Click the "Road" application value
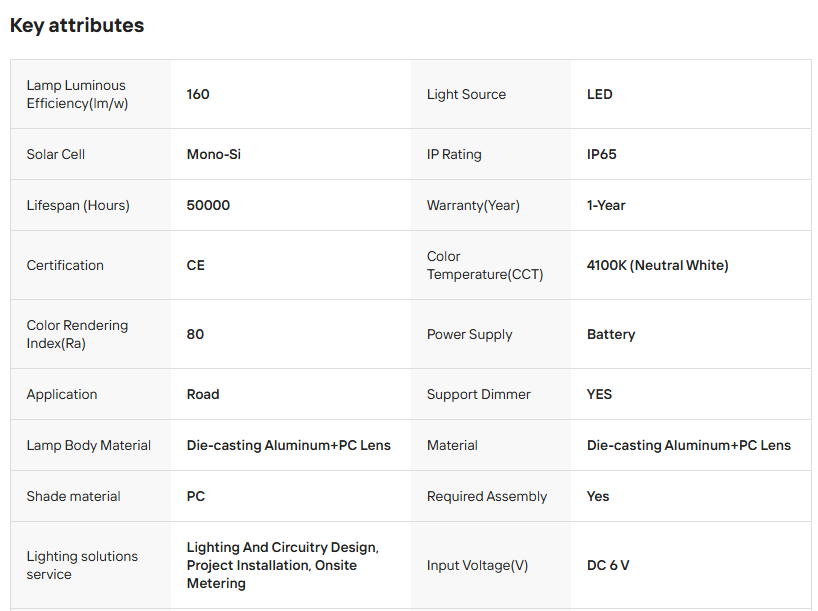 tap(203, 394)
